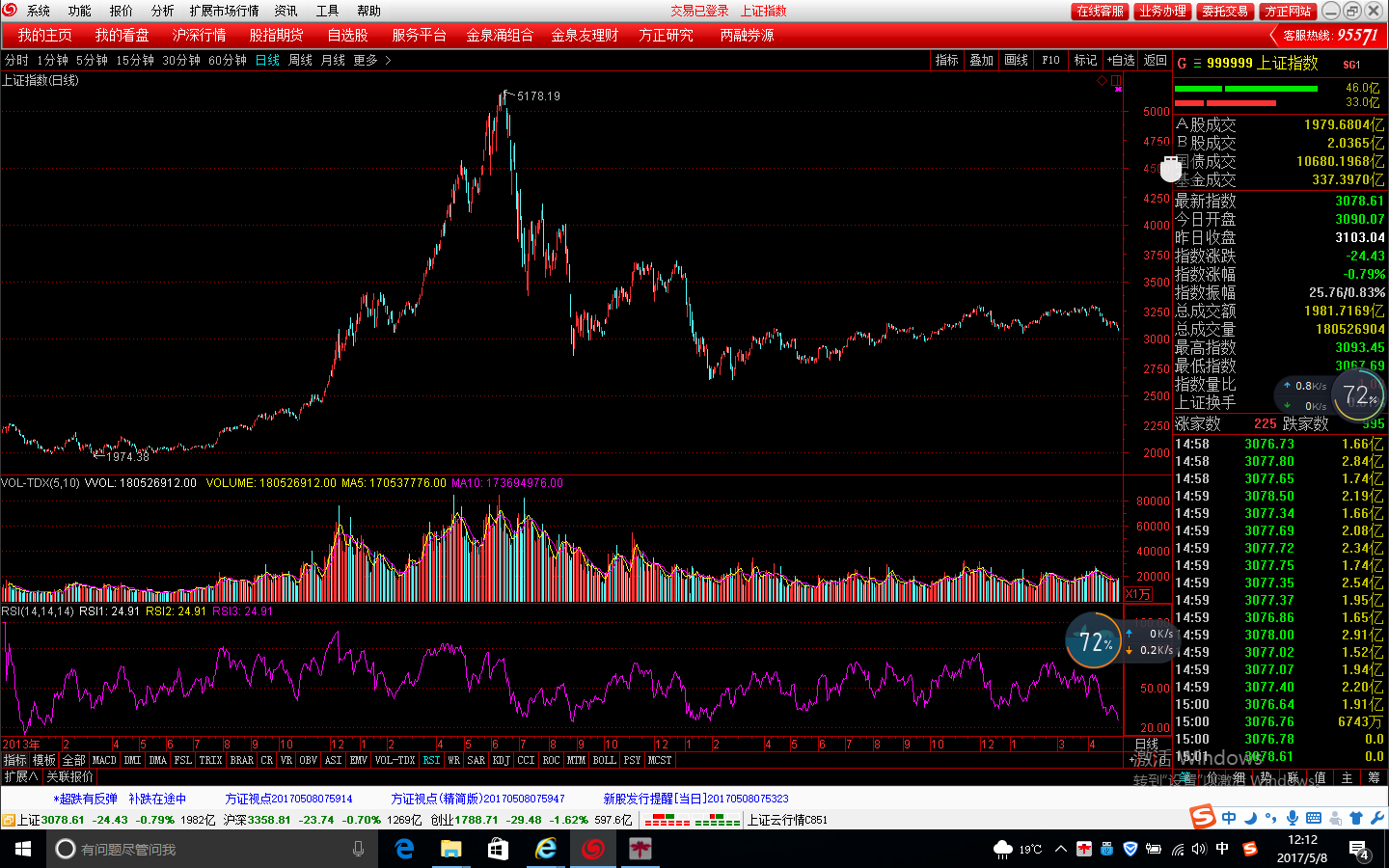Select the KDJ indicator
The height and width of the screenshot is (868, 1389).
[501, 760]
